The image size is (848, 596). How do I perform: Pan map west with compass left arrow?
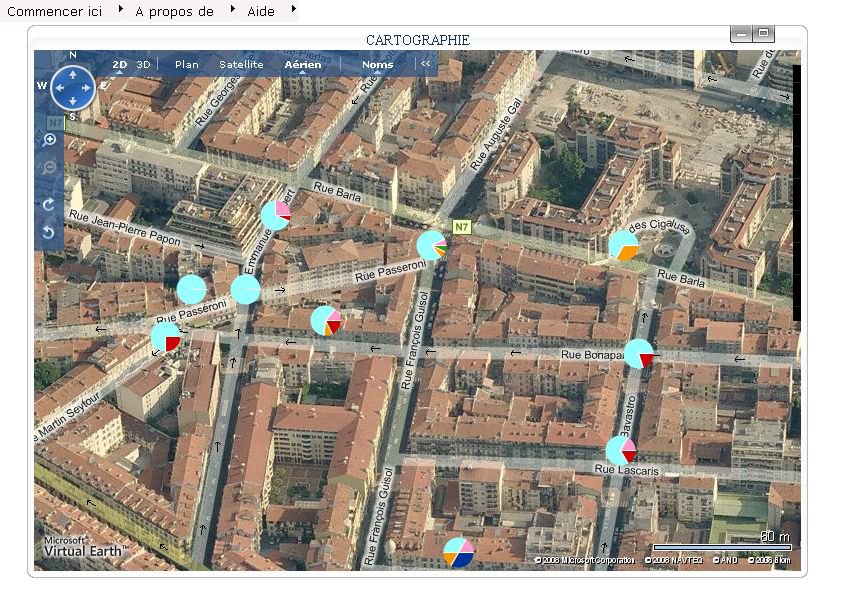[58, 87]
